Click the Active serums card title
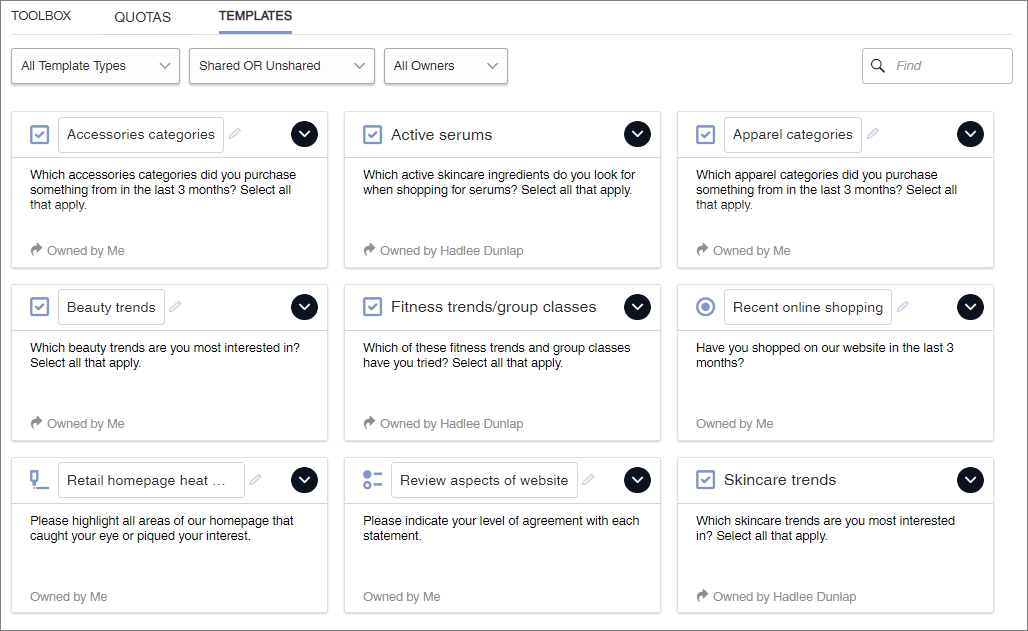1028x631 pixels. click(441, 134)
